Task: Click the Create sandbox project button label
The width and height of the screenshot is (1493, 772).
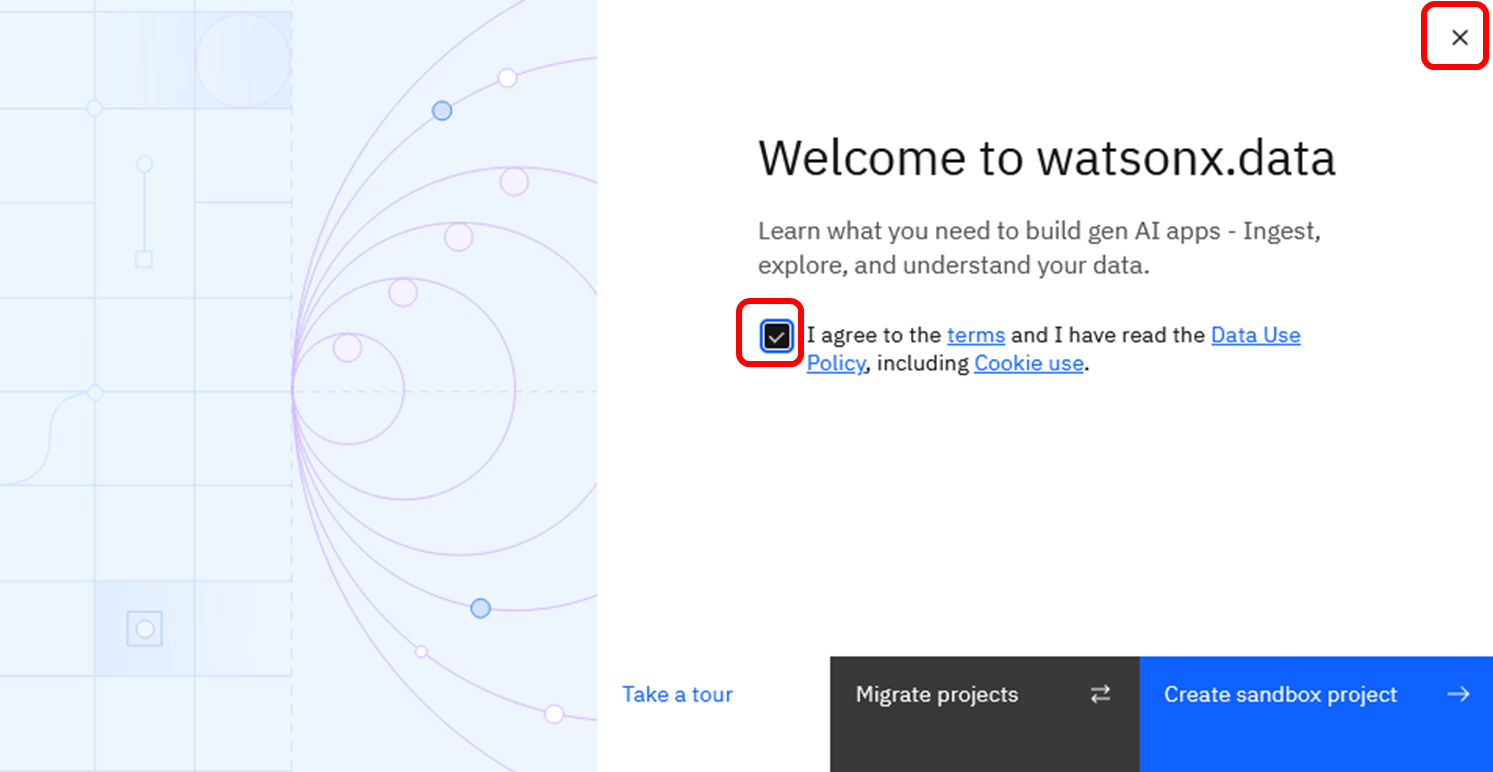Action: tap(1280, 694)
